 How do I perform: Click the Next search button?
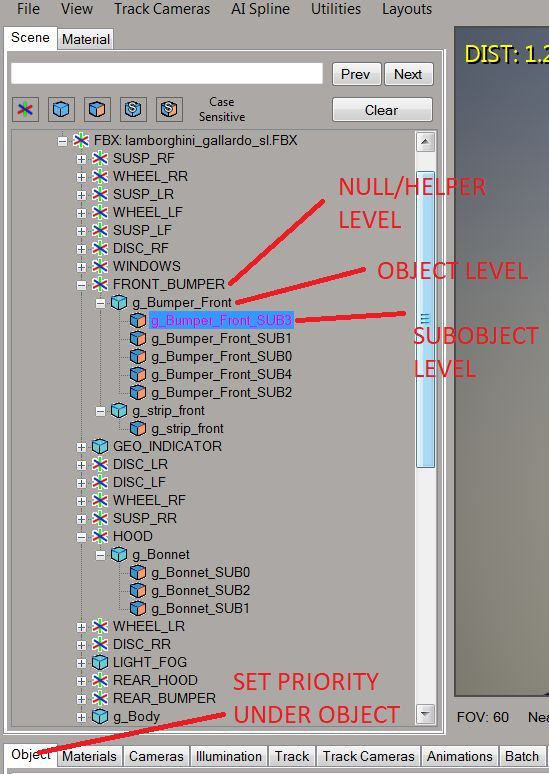click(408, 74)
